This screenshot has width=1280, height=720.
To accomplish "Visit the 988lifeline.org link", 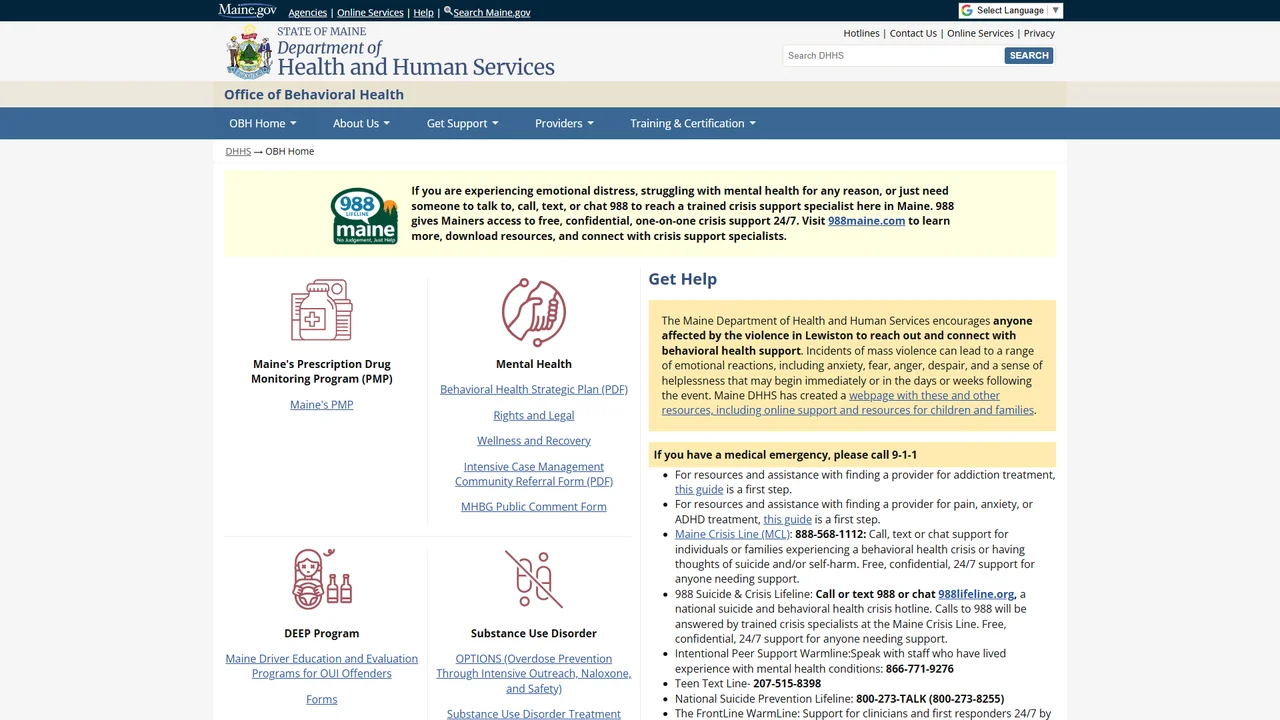I will tap(976, 594).
